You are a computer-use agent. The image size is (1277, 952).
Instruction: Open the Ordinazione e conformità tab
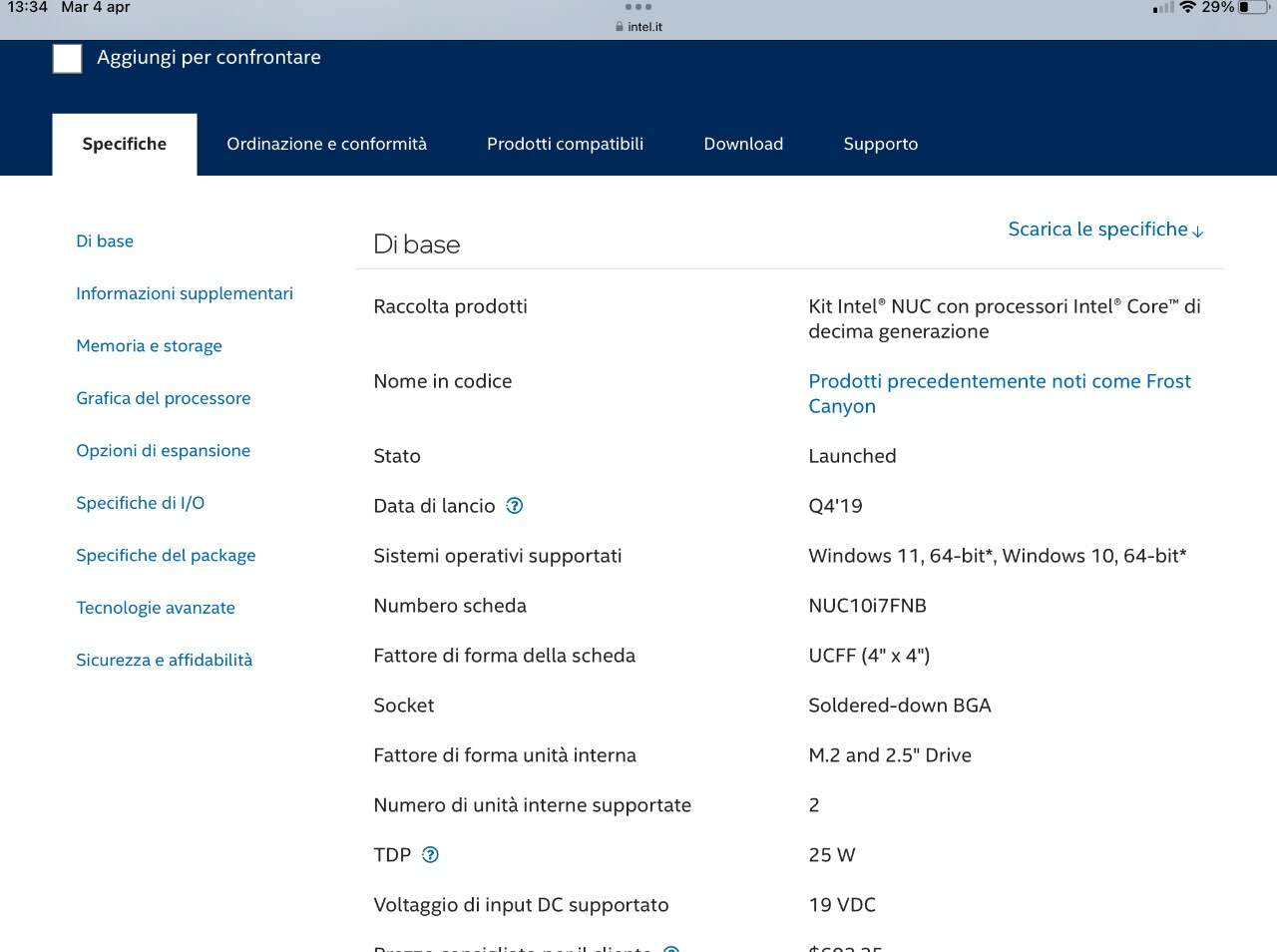coord(326,145)
